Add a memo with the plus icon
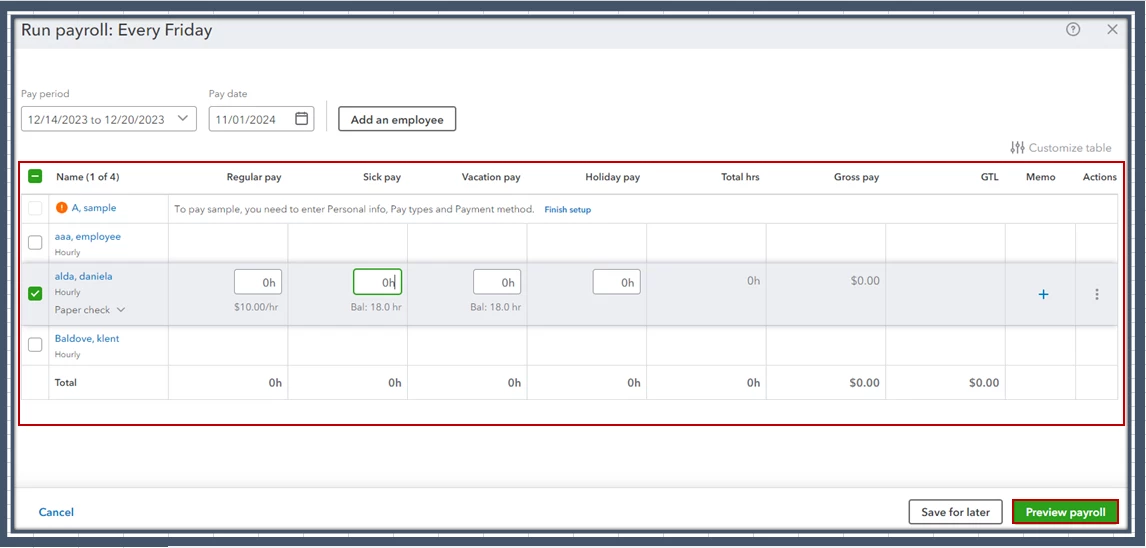Image resolution: width=1146 pixels, height=548 pixels. 1044,294
